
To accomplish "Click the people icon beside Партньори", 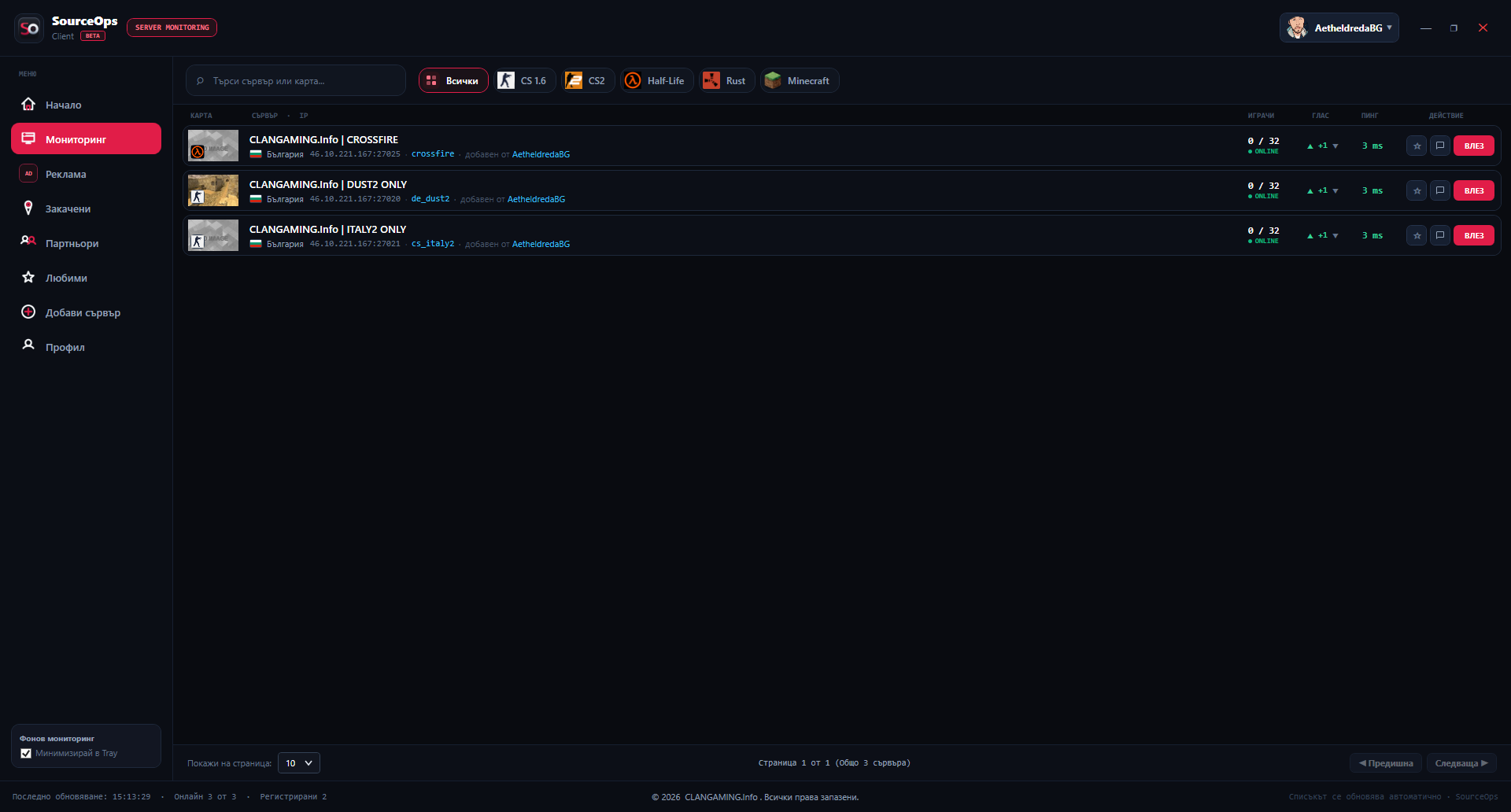I will click(28, 242).
